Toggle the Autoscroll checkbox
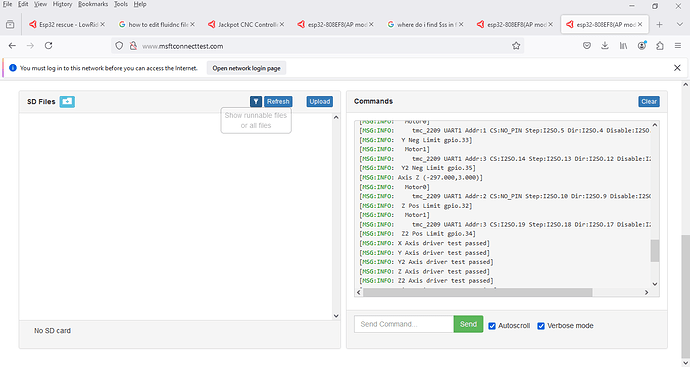This screenshot has width=690, height=367. pyautogui.click(x=492, y=326)
